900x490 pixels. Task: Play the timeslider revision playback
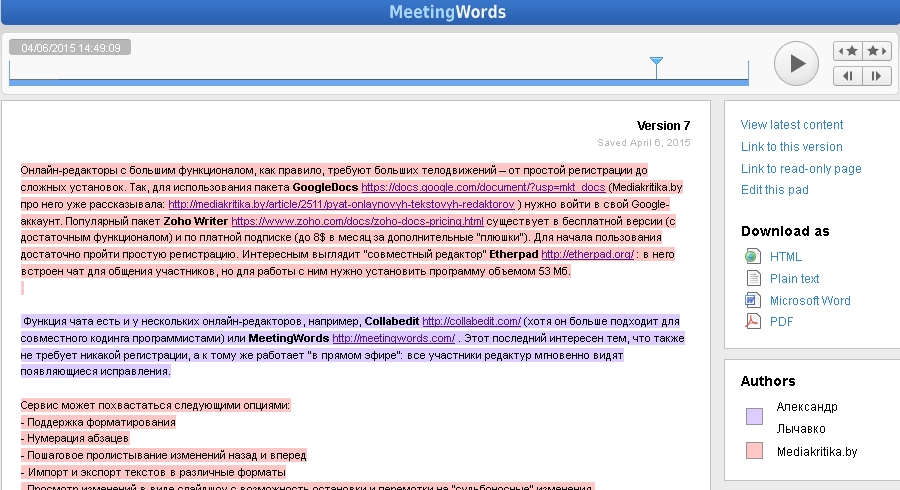[796, 63]
